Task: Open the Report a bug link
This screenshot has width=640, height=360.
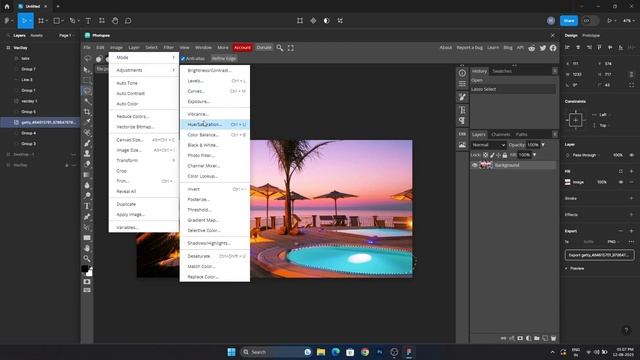Action: 469,47
